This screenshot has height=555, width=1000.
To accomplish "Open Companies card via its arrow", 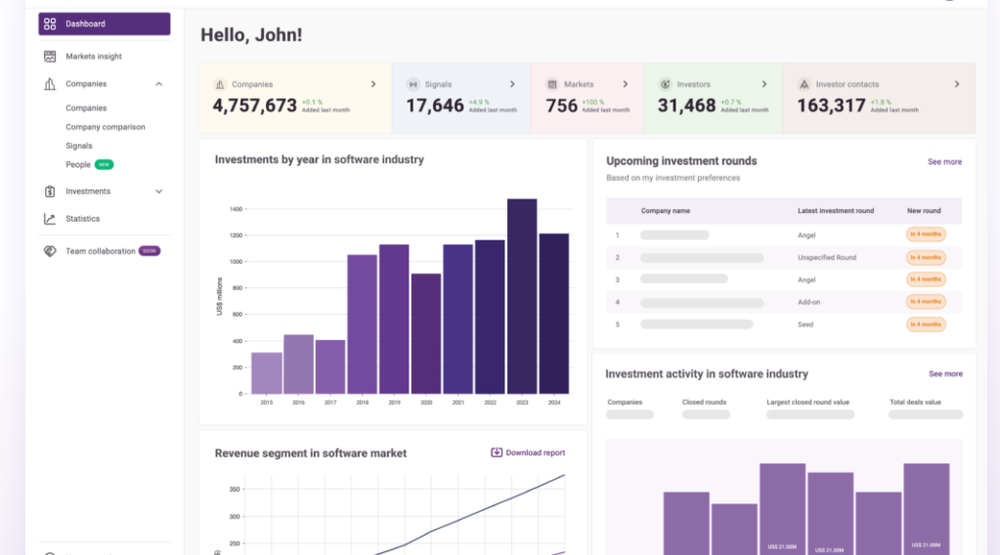I will (x=374, y=84).
